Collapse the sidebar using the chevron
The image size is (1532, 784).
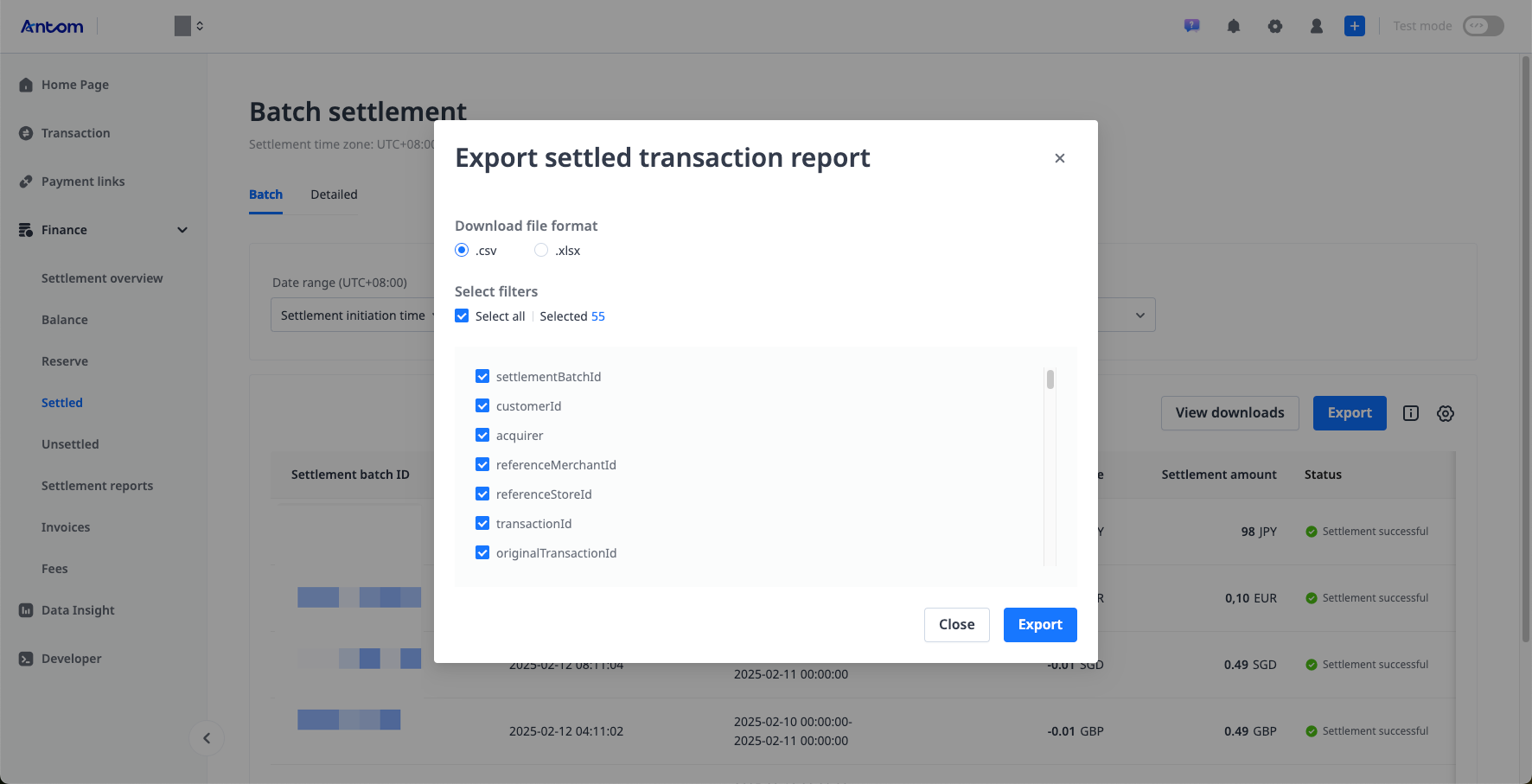(x=207, y=738)
